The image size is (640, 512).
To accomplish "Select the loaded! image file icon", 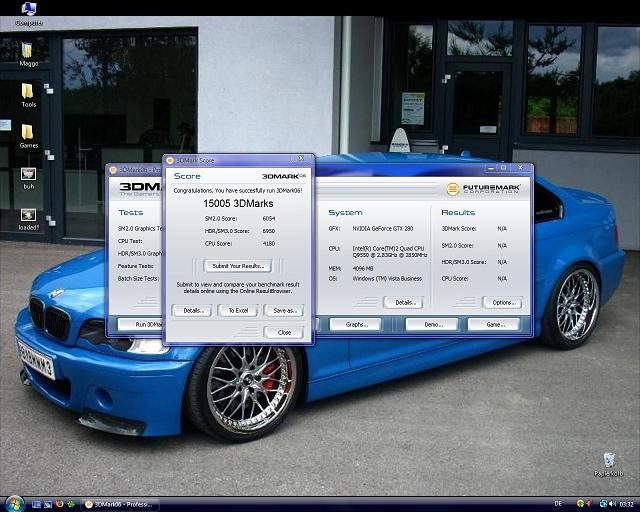I will point(29,219).
